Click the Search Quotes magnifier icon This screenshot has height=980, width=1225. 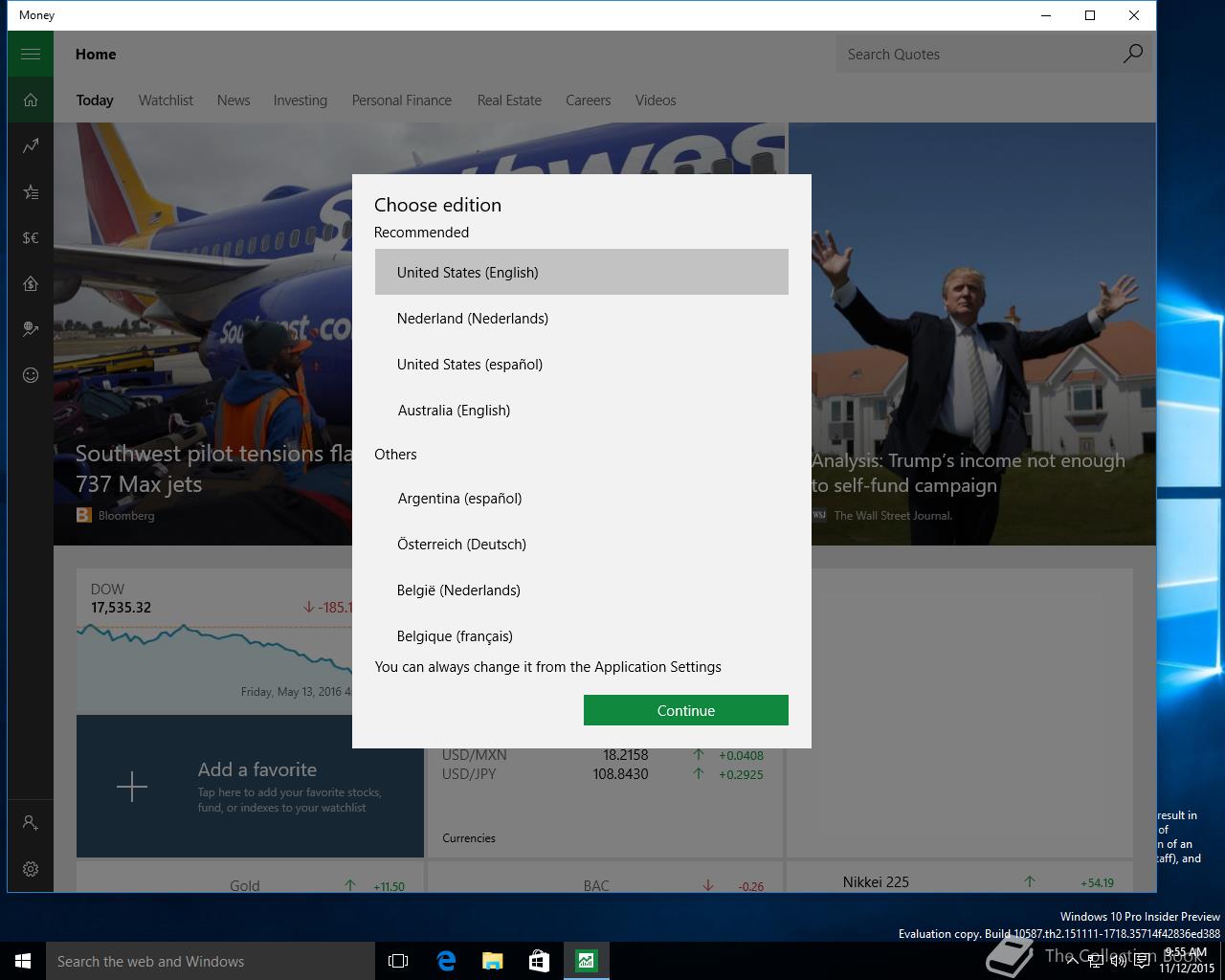click(1132, 54)
